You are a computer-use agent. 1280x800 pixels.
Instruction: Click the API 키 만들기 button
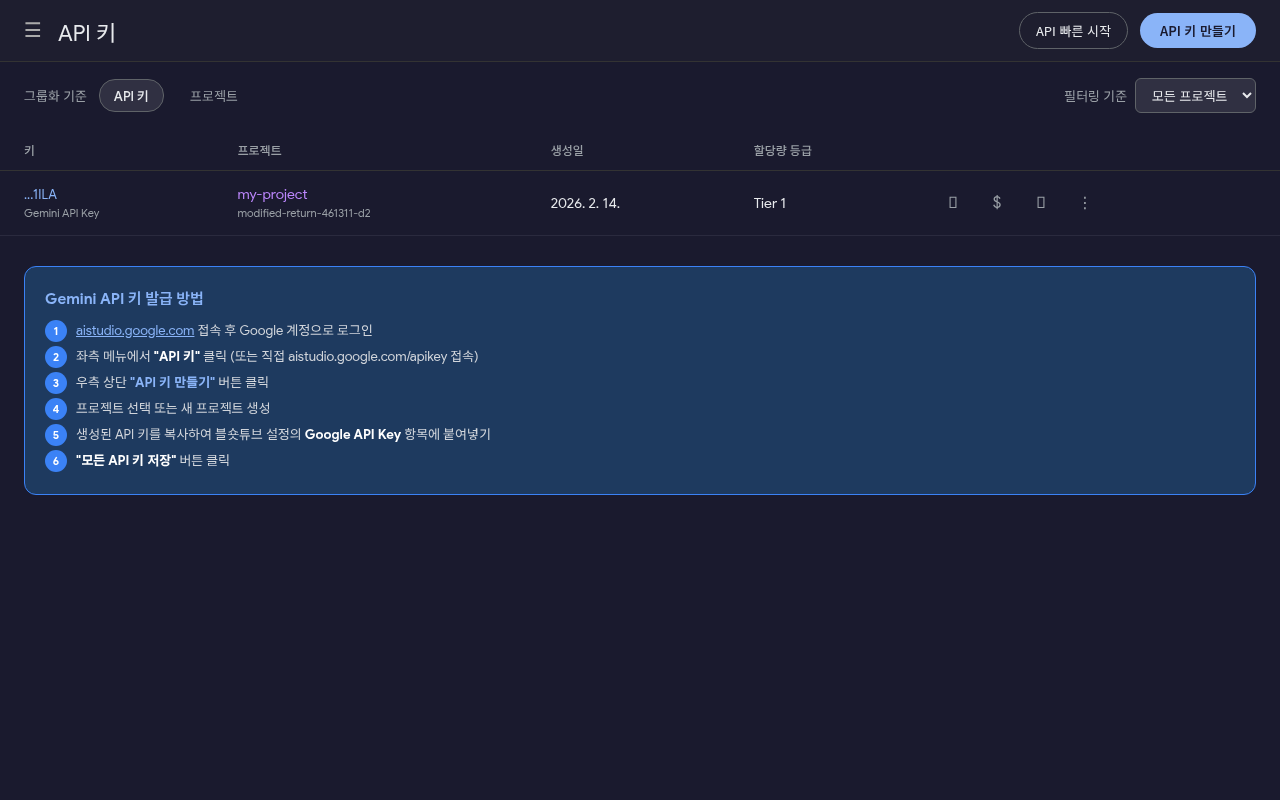coord(1197,30)
